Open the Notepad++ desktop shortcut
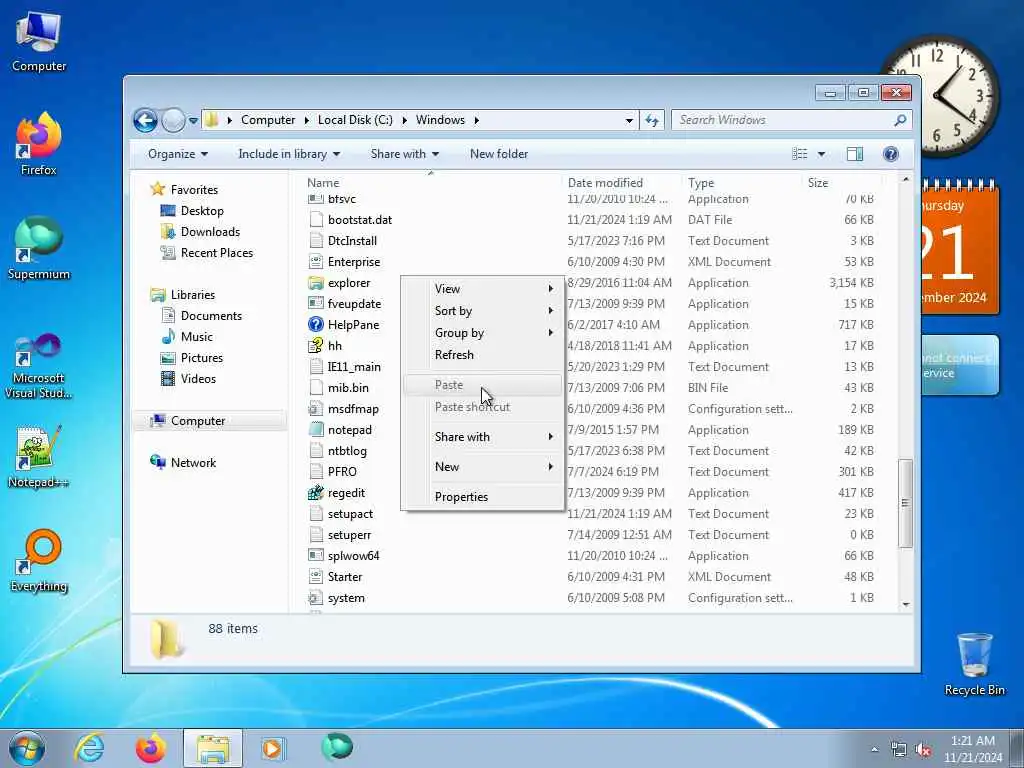The width and height of the screenshot is (1024, 768). click(39, 457)
